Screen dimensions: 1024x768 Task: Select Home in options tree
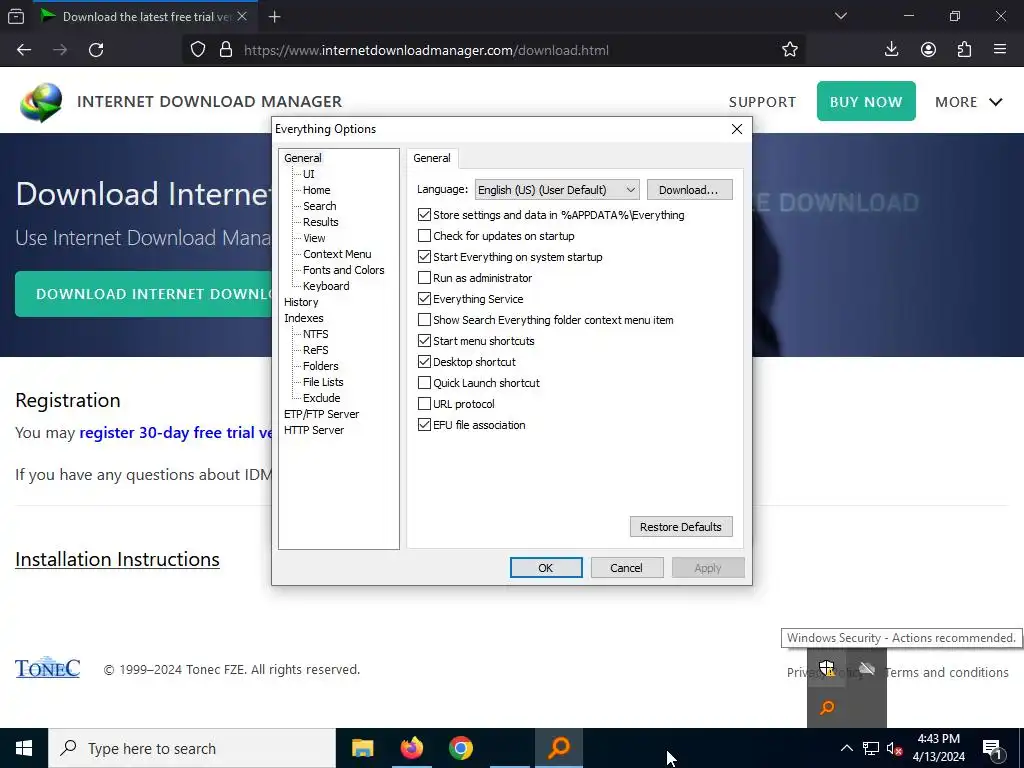pos(317,190)
